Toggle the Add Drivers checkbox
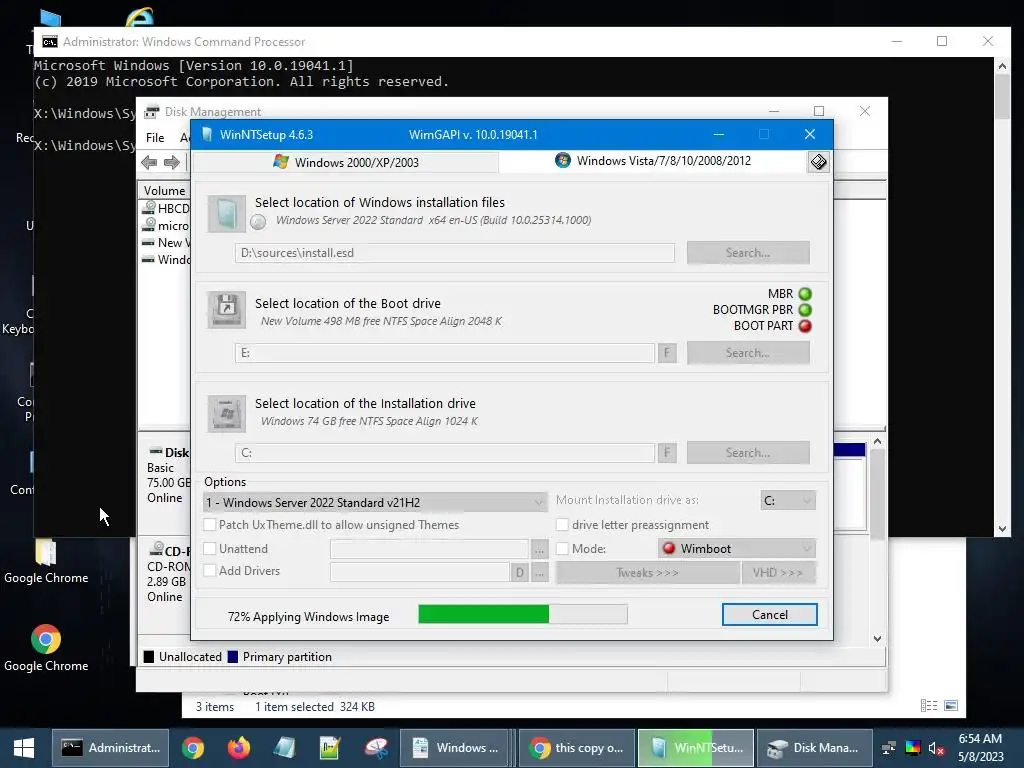The width and height of the screenshot is (1024, 768). click(x=210, y=570)
